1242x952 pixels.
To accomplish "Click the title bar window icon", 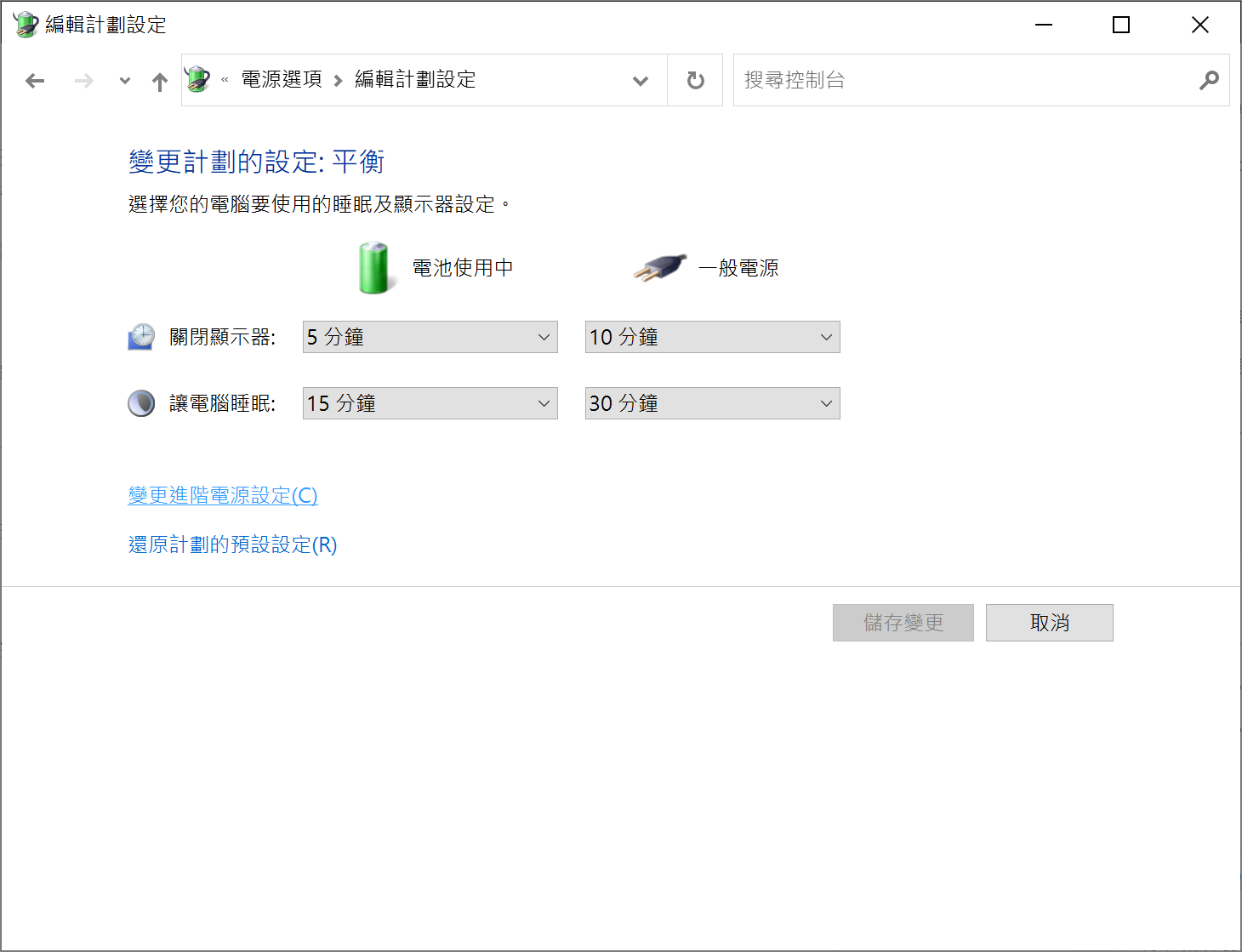I will [26, 25].
